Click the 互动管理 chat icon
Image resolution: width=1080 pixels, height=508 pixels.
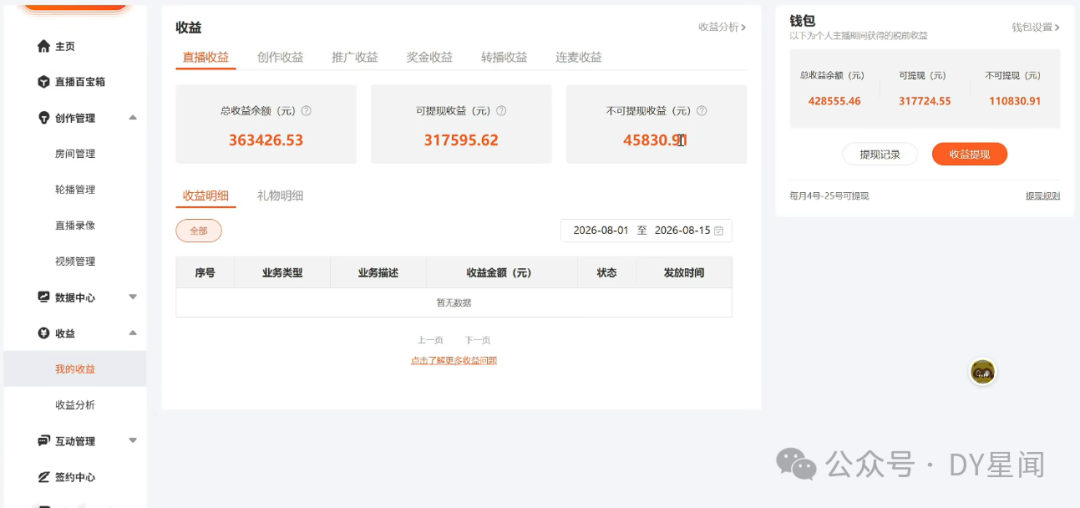[x=43, y=441]
